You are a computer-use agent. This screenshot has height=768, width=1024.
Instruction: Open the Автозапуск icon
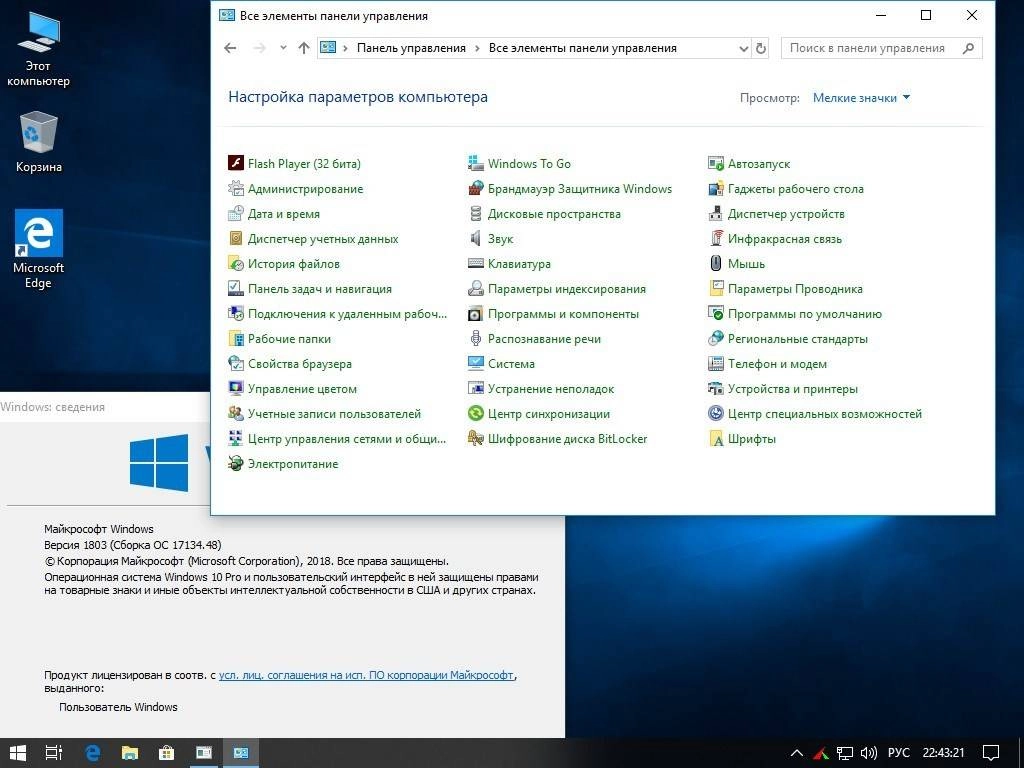click(x=716, y=163)
